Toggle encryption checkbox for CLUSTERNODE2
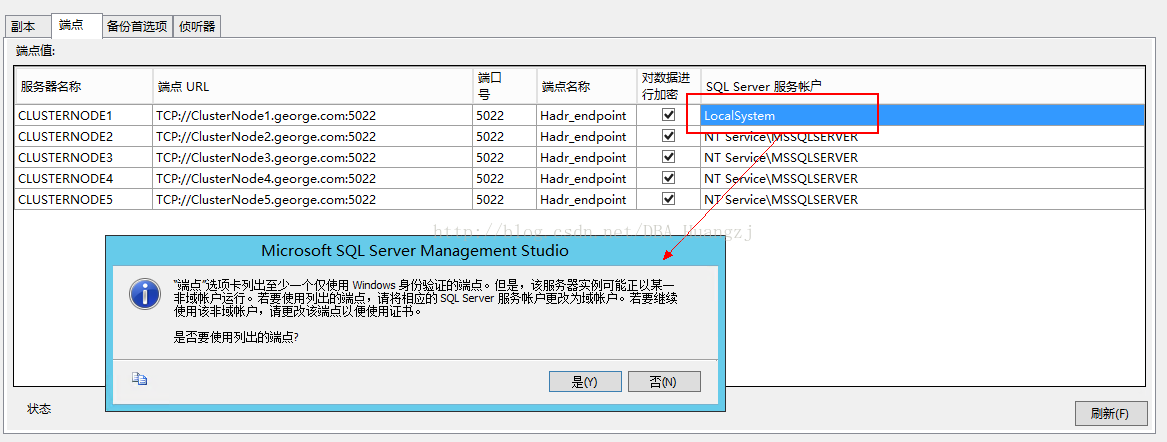 point(668,135)
